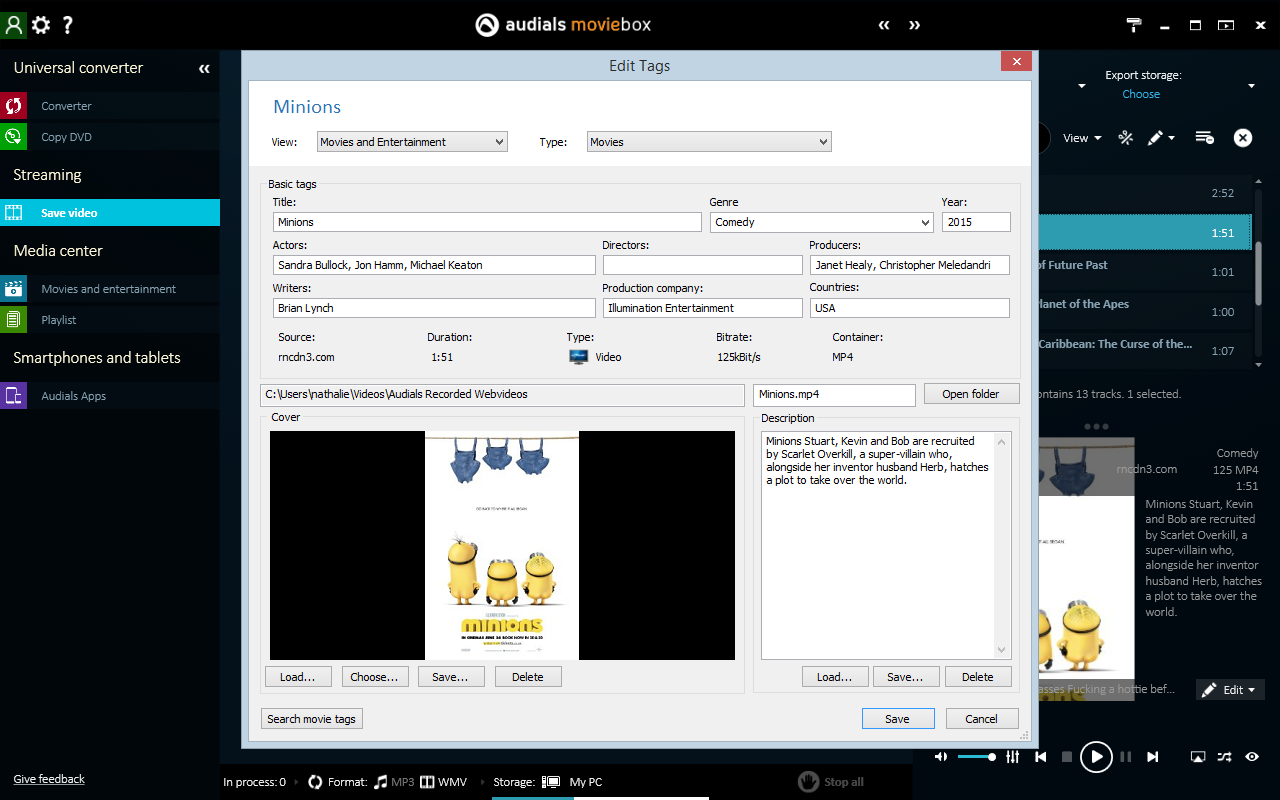Open Movies and entertainment section
The height and width of the screenshot is (800, 1280).
point(110,289)
